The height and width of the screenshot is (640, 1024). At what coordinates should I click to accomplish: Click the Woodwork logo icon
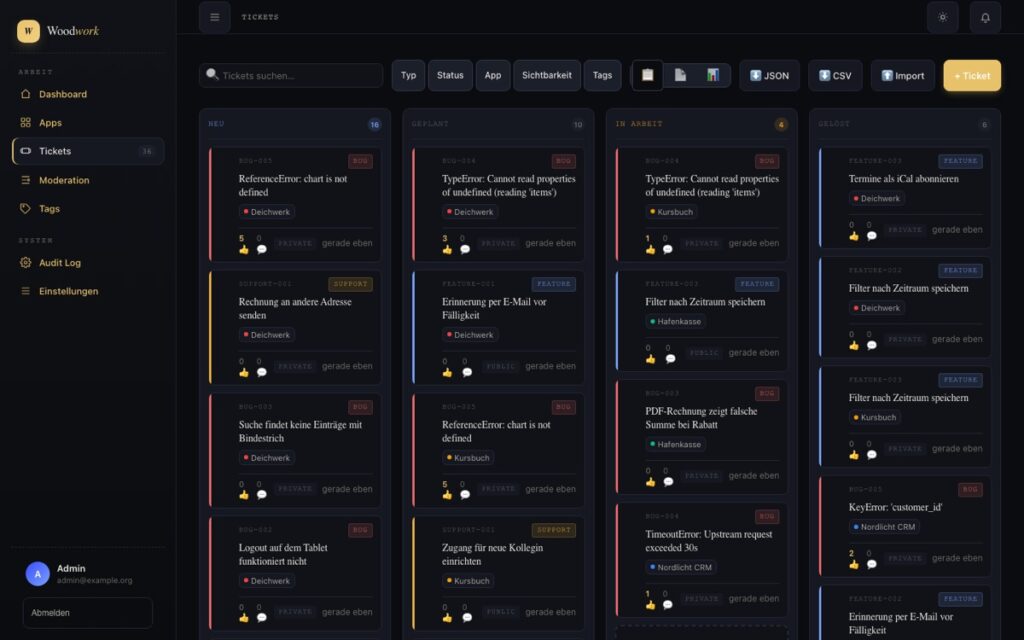tap(28, 31)
